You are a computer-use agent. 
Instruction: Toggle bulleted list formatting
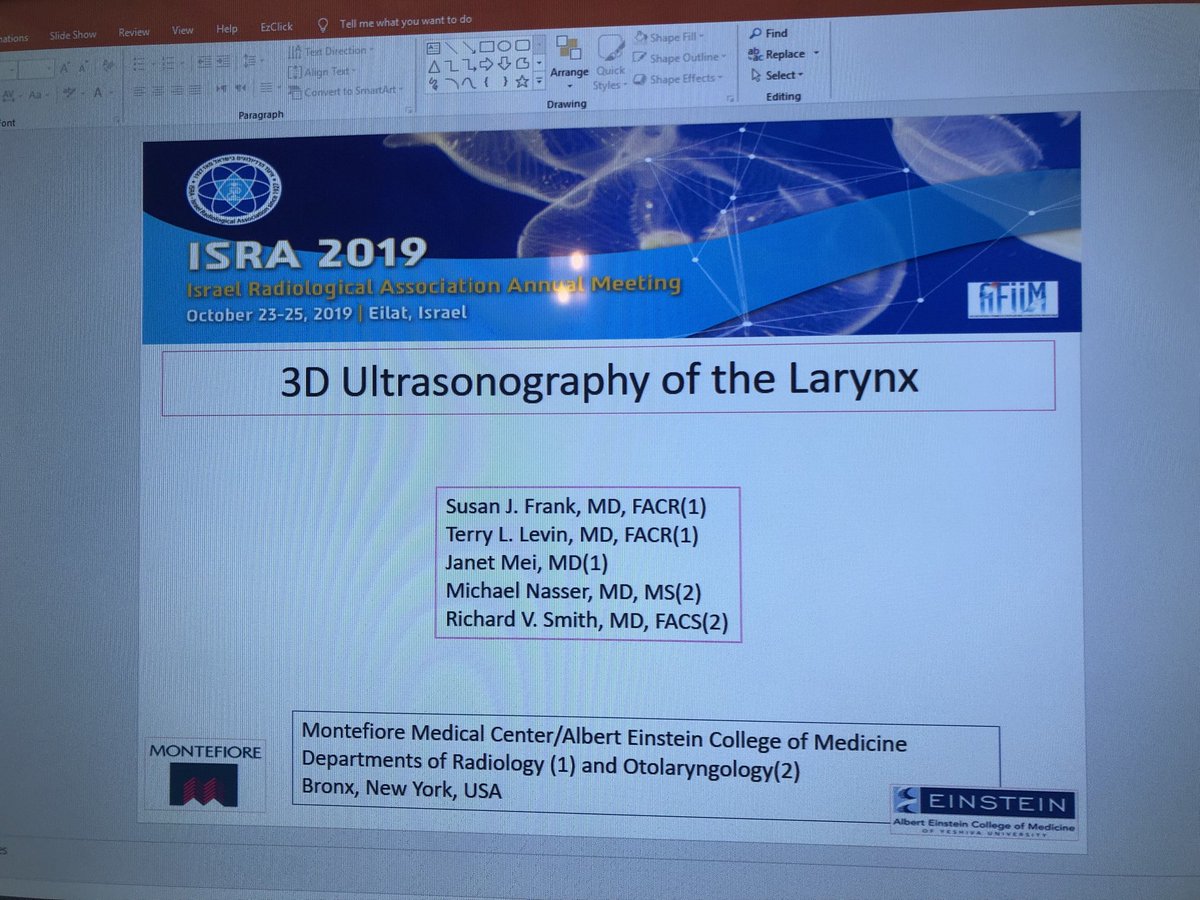(140, 65)
